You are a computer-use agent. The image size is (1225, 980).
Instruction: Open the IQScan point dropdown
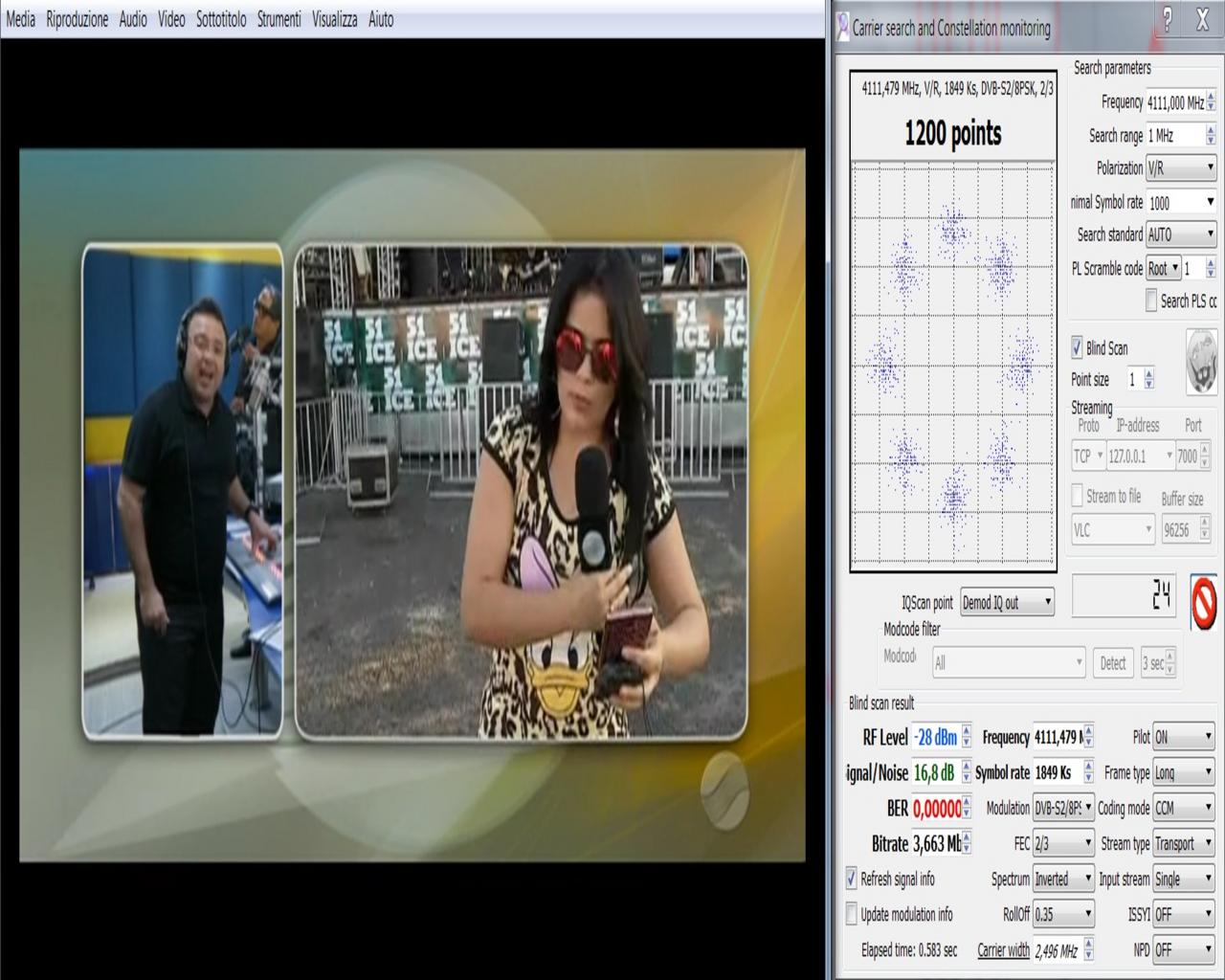point(1007,602)
